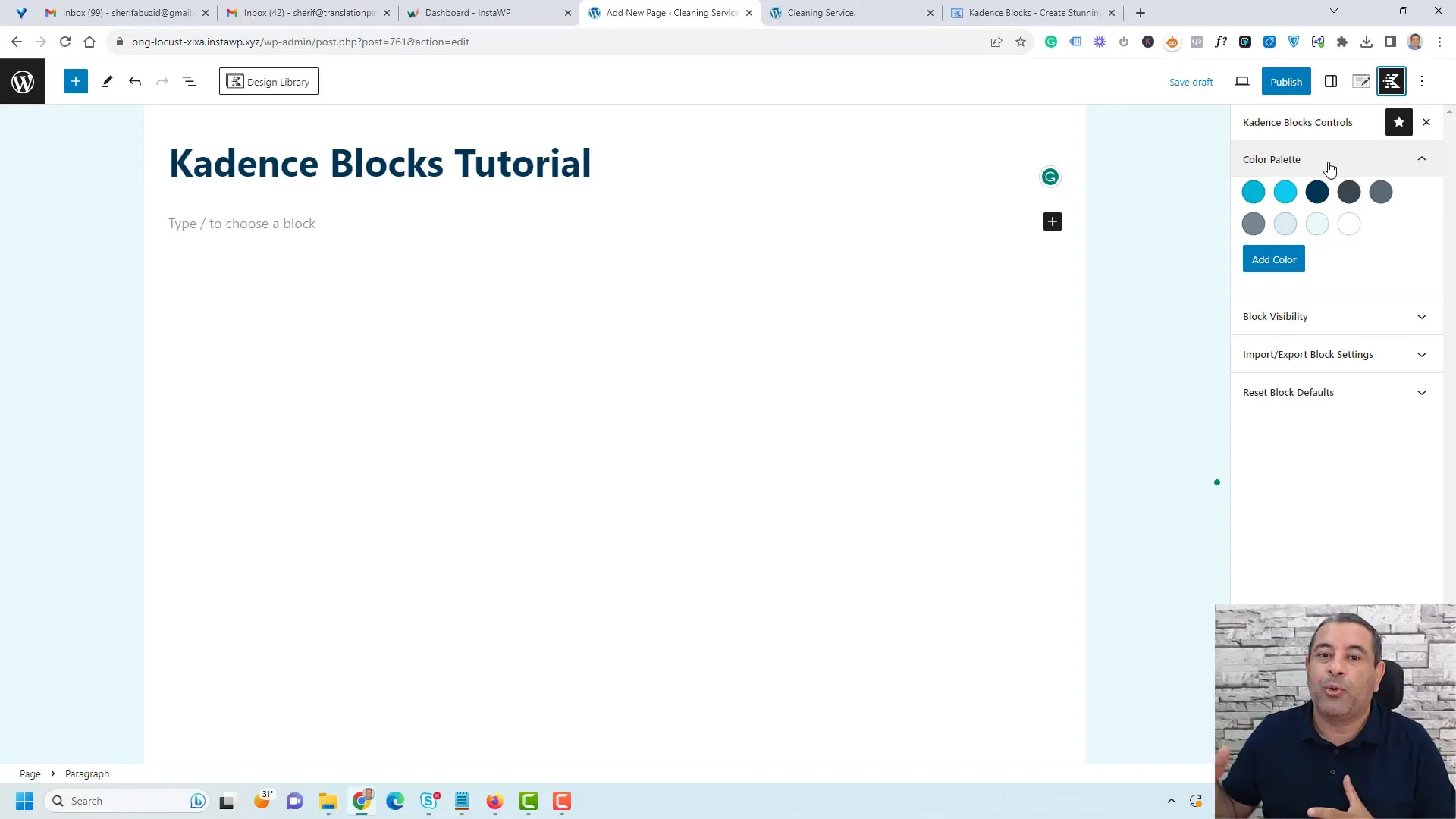The height and width of the screenshot is (819, 1456).
Task: Publish the page
Action: coord(1286,81)
